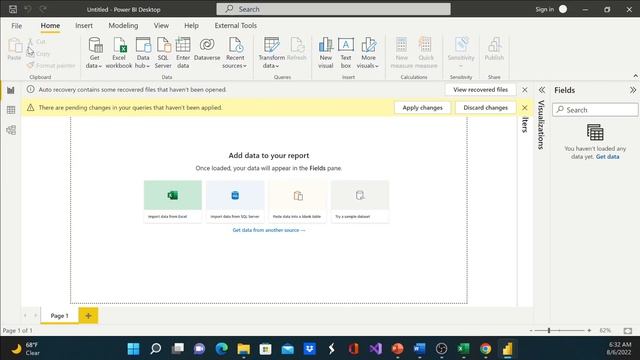The width and height of the screenshot is (640, 360).
Task: Expand the Filters pane
Action: [x=525, y=125]
